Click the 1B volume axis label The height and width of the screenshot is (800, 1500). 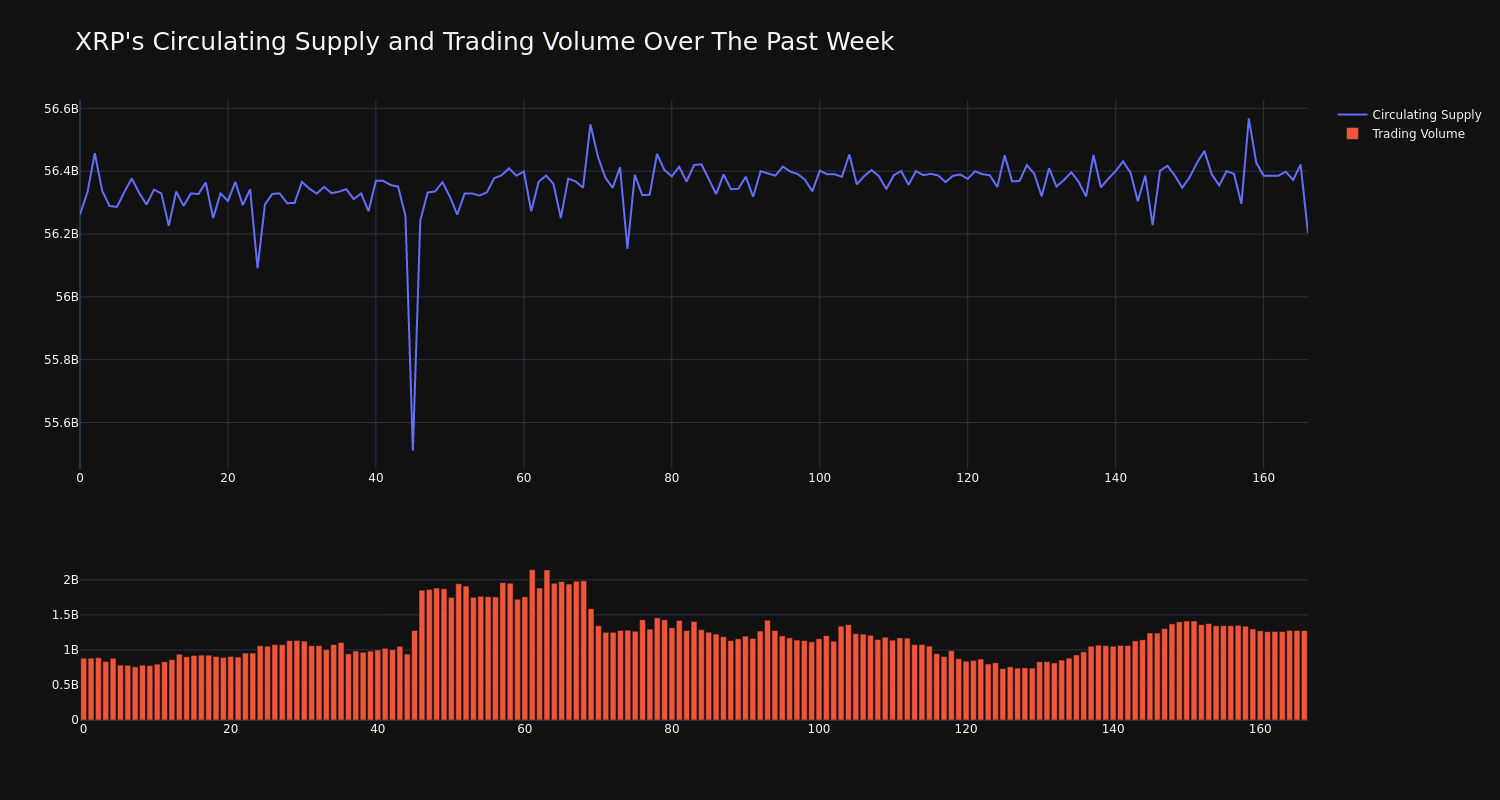point(71,650)
